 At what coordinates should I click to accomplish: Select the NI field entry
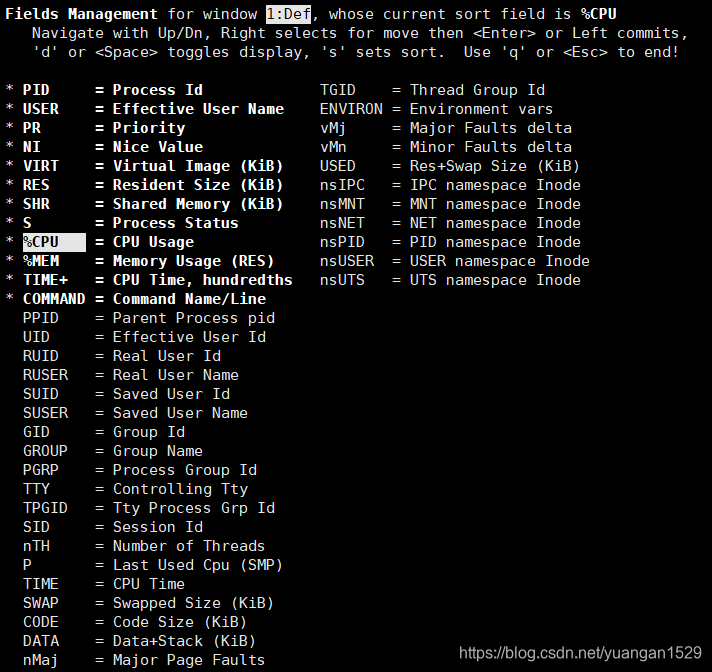coord(104,147)
